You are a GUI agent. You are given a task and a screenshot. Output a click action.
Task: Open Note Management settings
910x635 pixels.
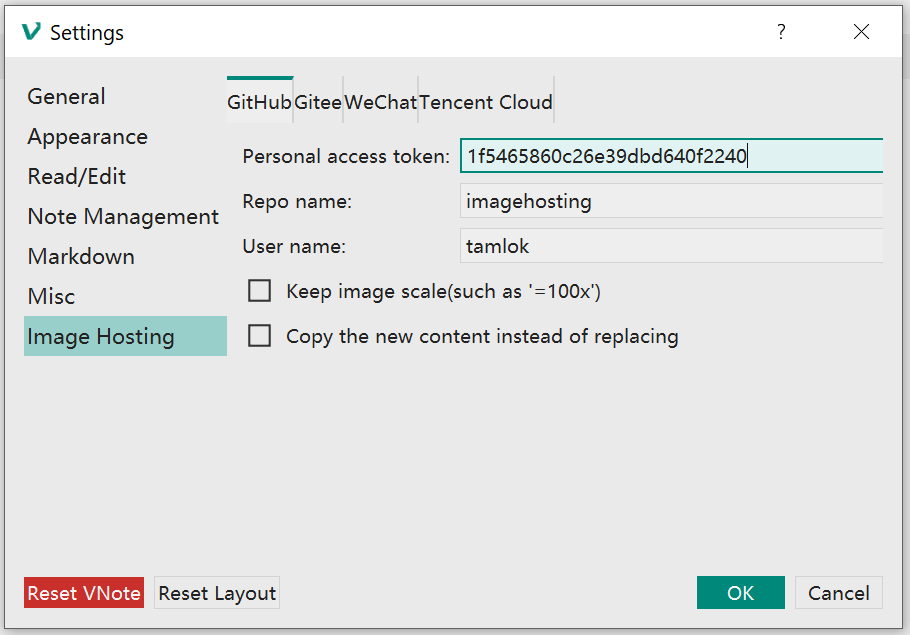pos(123,217)
